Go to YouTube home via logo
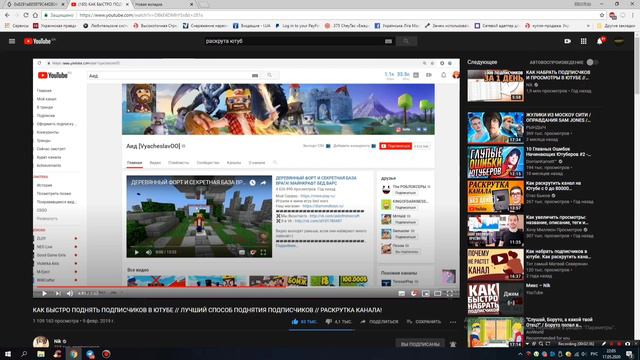640x360 pixels. 39,41
